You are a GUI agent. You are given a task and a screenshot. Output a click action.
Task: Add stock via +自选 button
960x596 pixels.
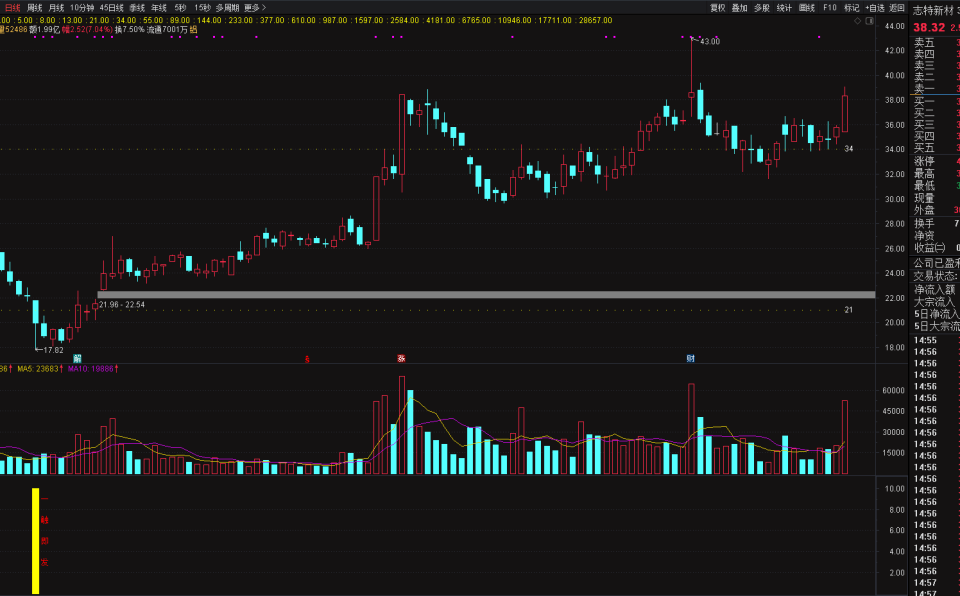point(875,8)
